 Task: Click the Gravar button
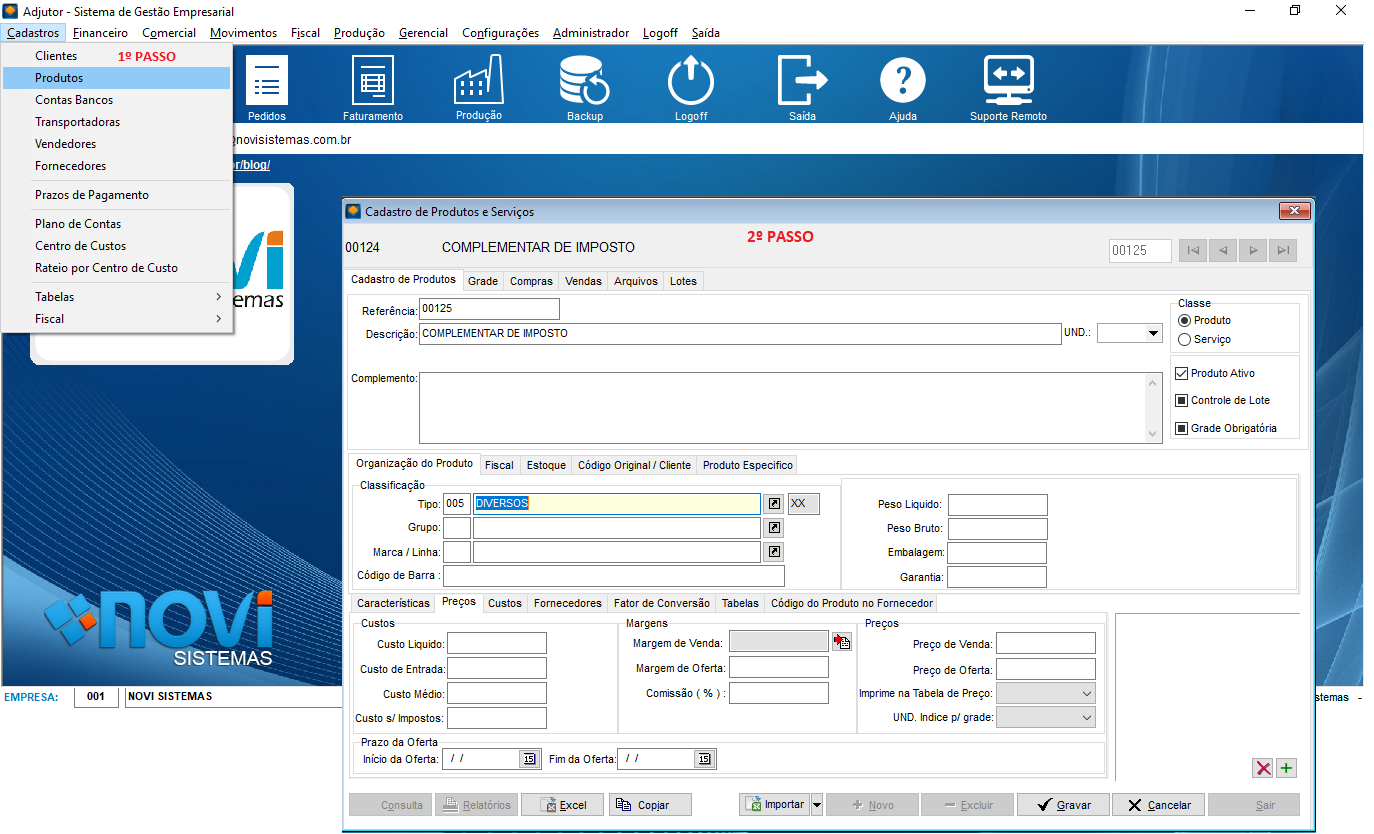pyautogui.click(x=1064, y=805)
